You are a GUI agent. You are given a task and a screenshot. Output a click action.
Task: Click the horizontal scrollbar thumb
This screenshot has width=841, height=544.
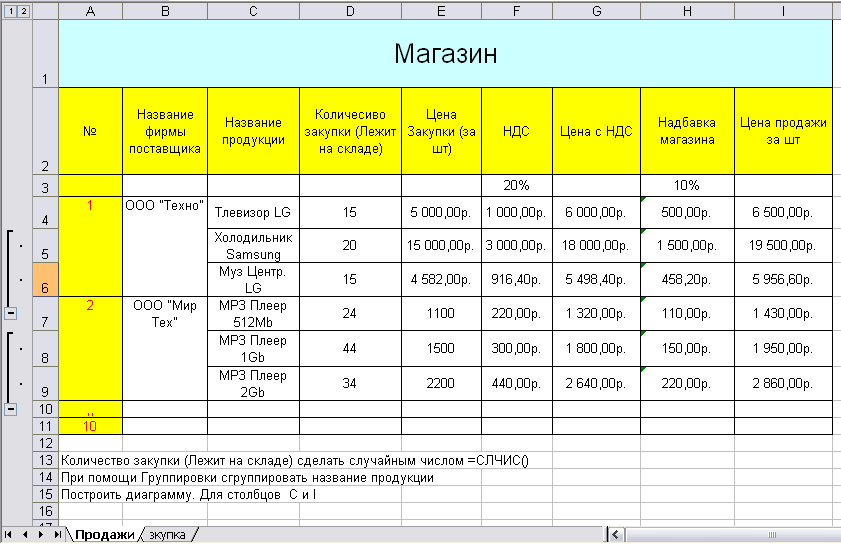[772, 535]
